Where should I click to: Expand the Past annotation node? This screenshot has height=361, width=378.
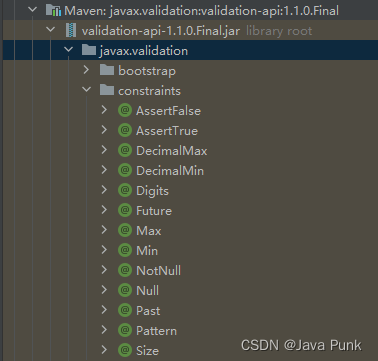pyautogui.click(x=105, y=310)
